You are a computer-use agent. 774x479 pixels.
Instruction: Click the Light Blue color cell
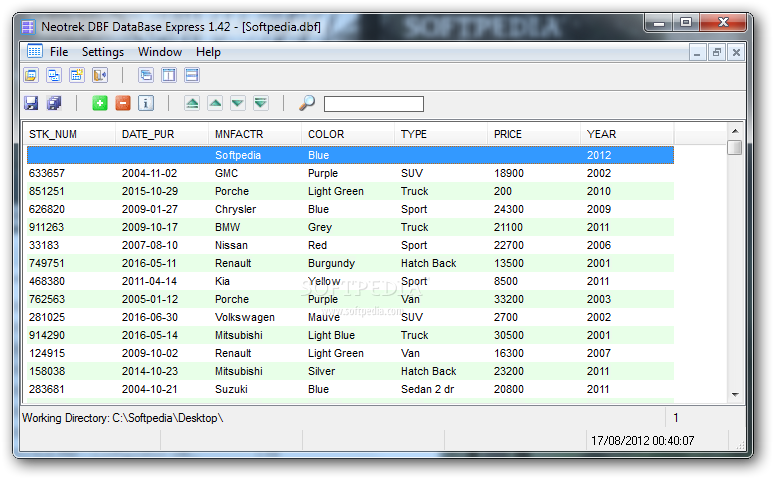tap(331, 335)
